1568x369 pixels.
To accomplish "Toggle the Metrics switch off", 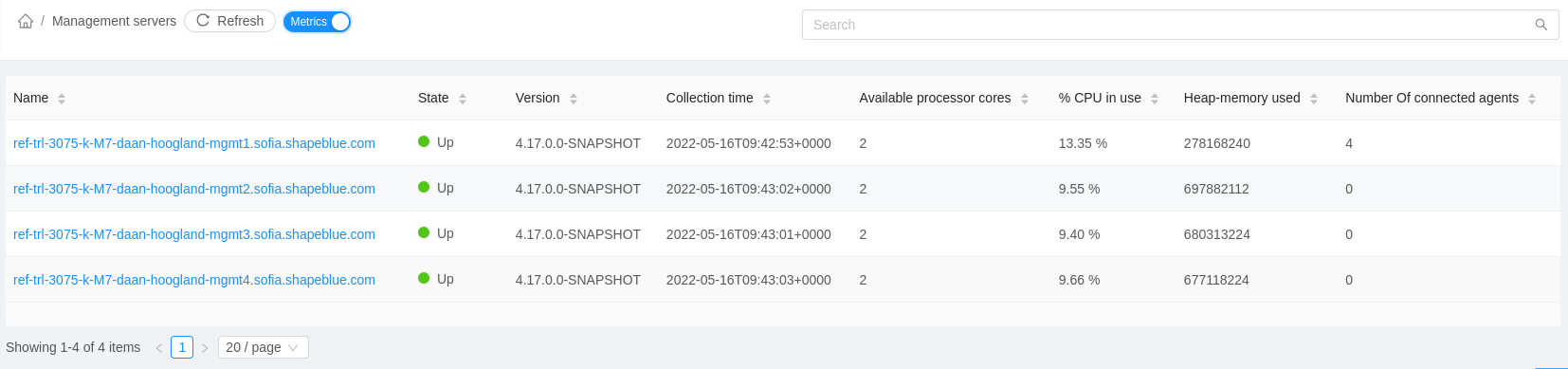I will [317, 22].
